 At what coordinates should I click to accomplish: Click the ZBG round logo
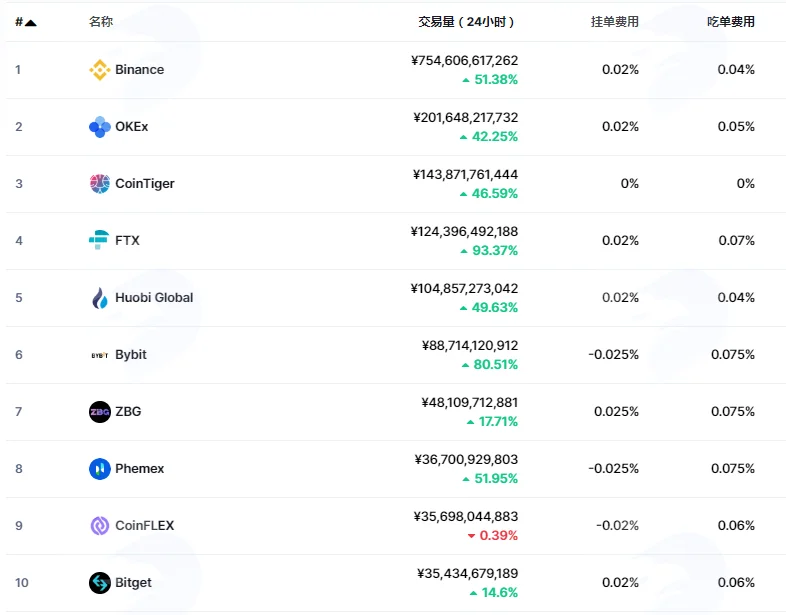point(100,412)
